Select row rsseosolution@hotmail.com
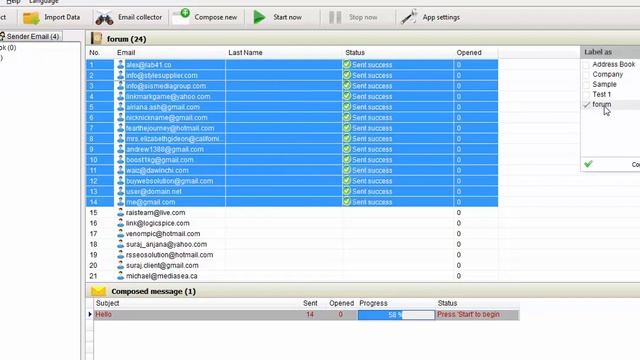 pos(292,255)
